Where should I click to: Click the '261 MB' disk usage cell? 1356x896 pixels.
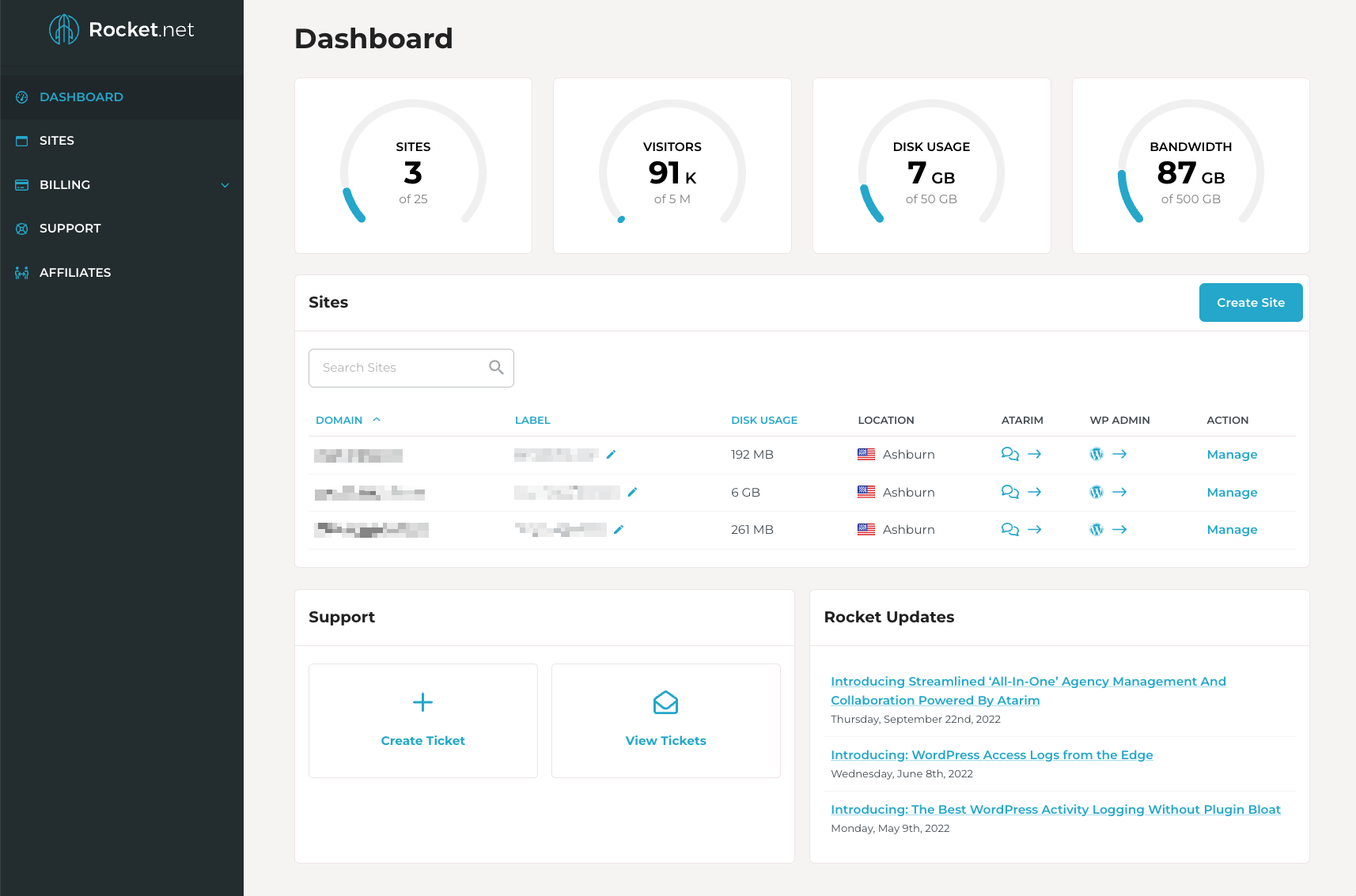pyautogui.click(x=752, y=530)
